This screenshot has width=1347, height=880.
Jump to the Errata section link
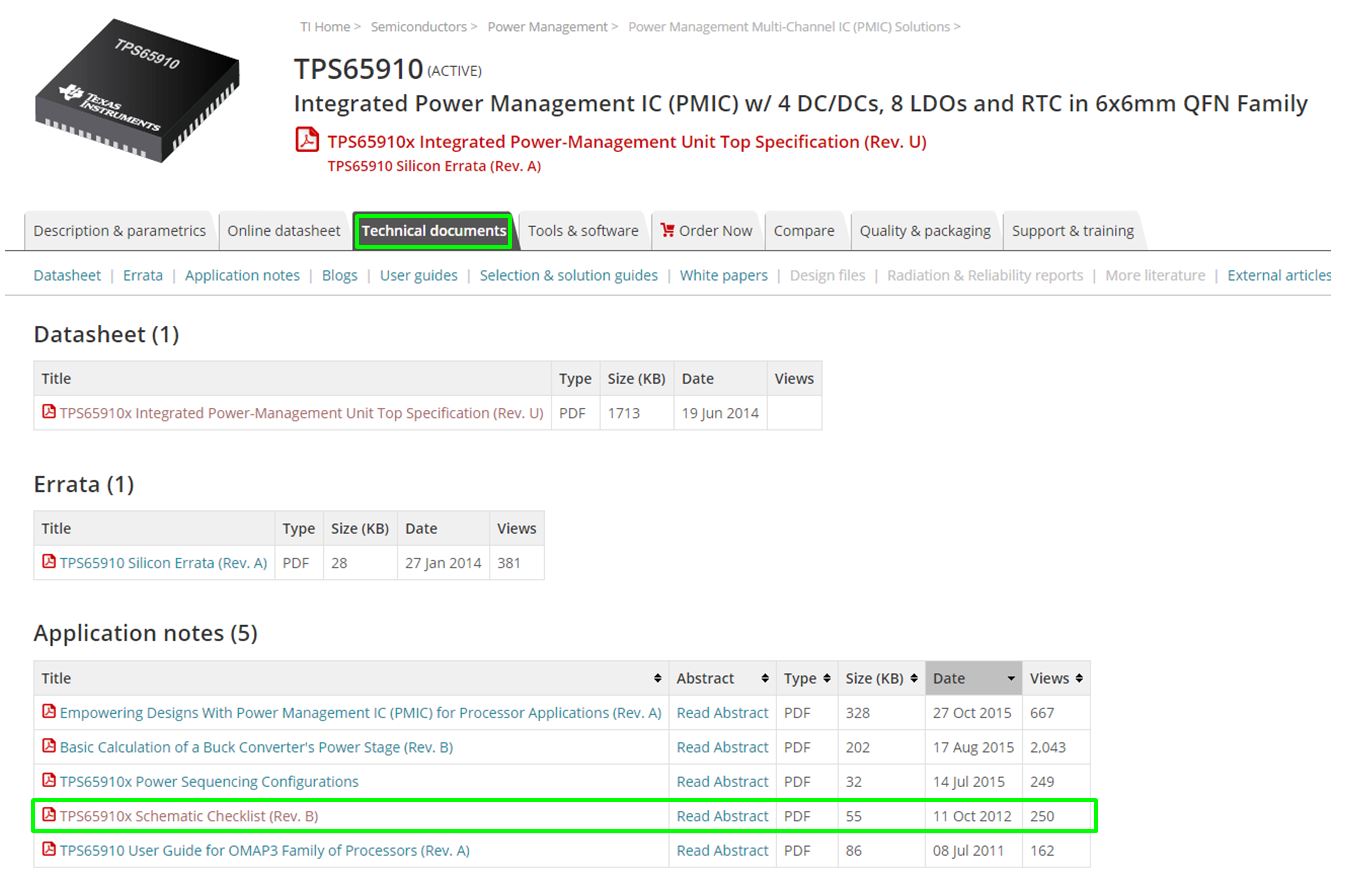143,275
